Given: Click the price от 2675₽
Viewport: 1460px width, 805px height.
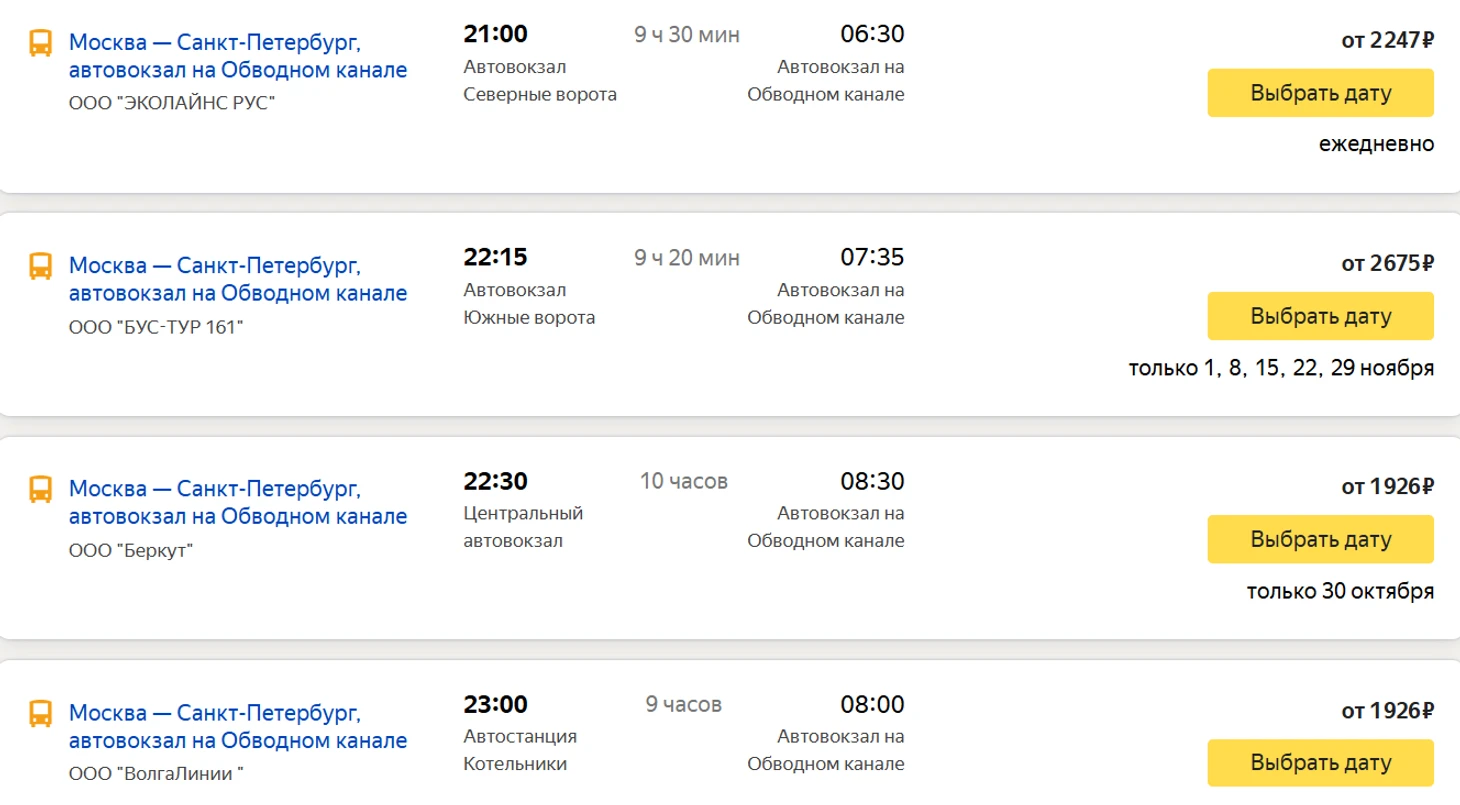Looking at the screenshot, I should tap(1387, 264).
